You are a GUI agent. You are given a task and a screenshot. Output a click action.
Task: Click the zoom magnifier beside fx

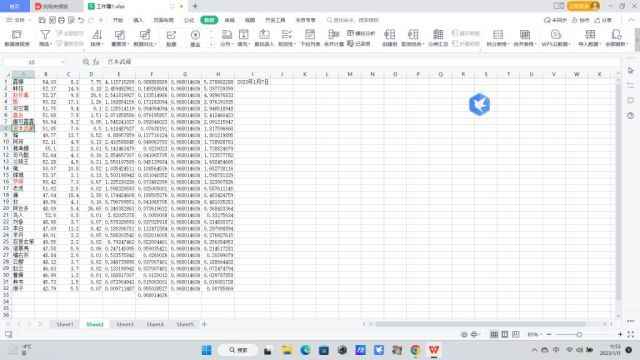[86, 62]
